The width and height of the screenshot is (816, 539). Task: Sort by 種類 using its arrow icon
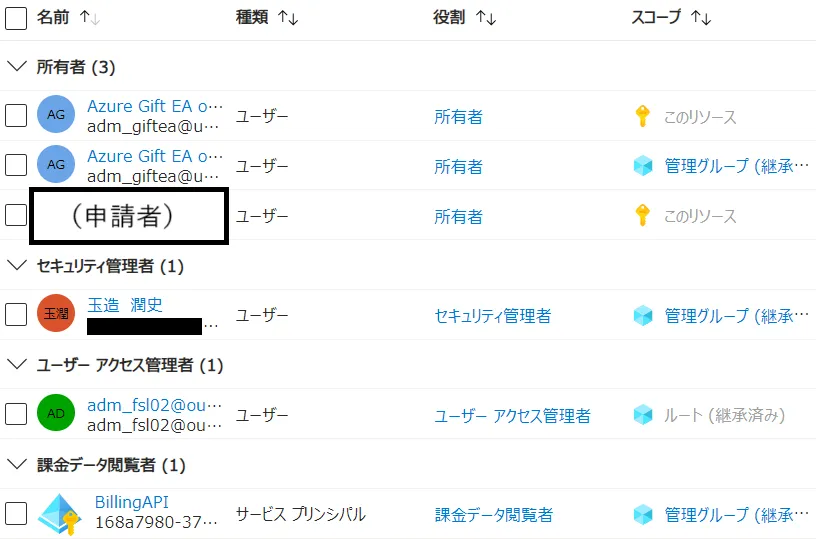coord(288,18)
